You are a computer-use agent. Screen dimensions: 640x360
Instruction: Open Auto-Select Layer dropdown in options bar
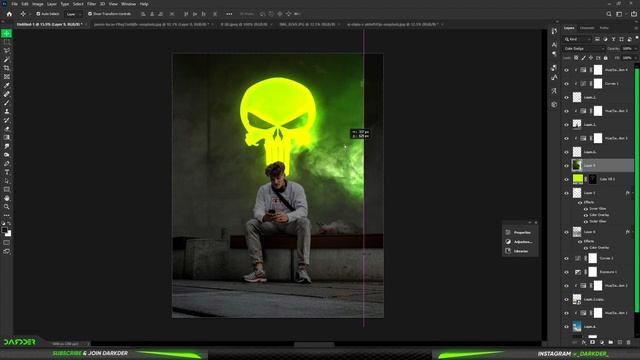(74, 14)
